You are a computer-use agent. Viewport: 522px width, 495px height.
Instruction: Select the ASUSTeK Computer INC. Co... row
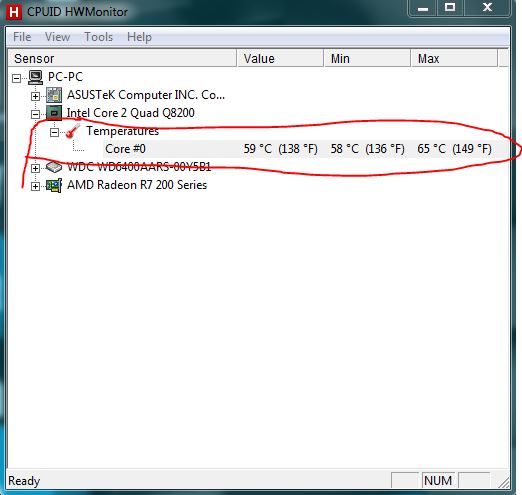point(146,95)
